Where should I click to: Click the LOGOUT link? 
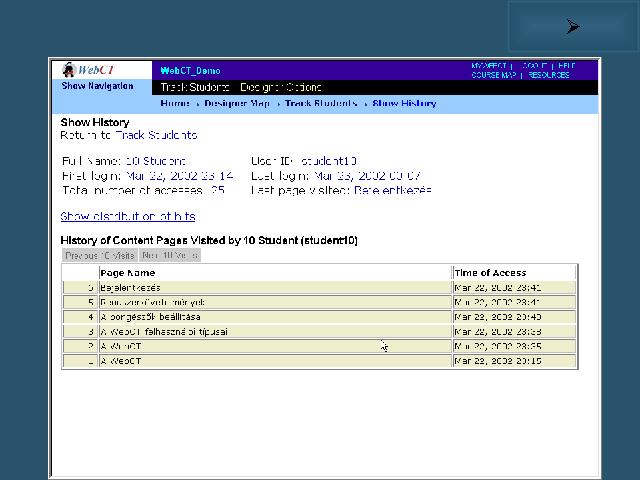tap(535, 66)
